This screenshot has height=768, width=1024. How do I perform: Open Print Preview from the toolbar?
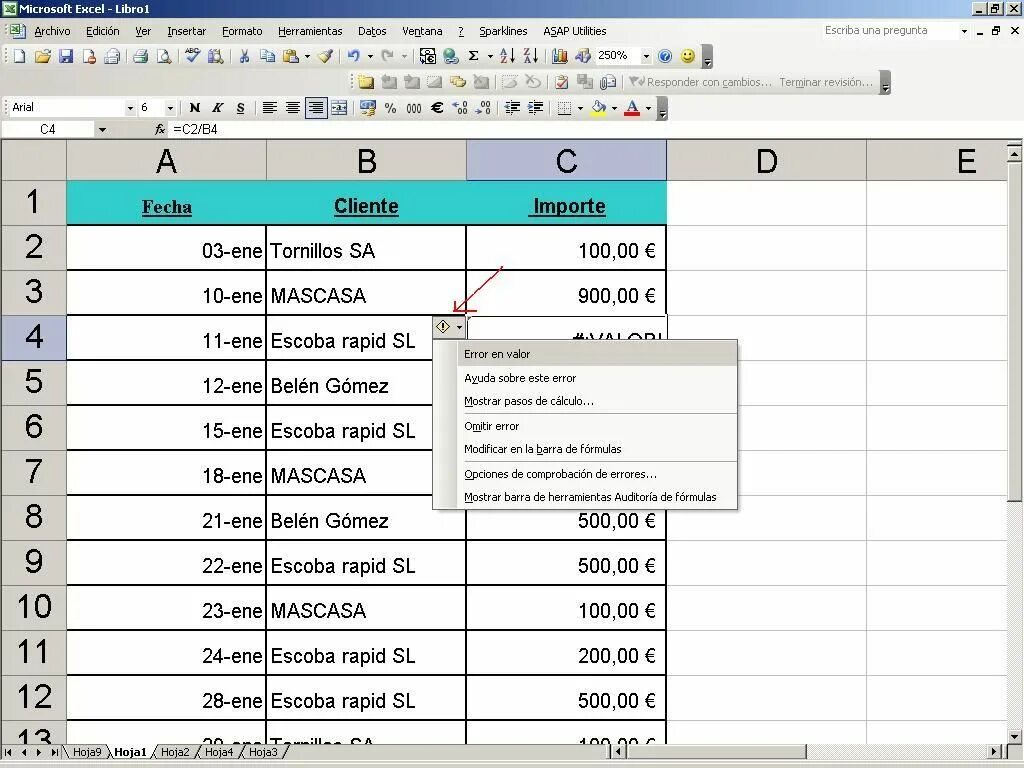coord(163,56)
